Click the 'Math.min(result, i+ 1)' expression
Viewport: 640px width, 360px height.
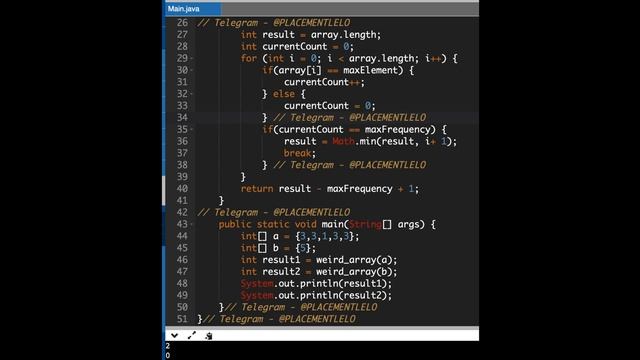pos(392,141)
